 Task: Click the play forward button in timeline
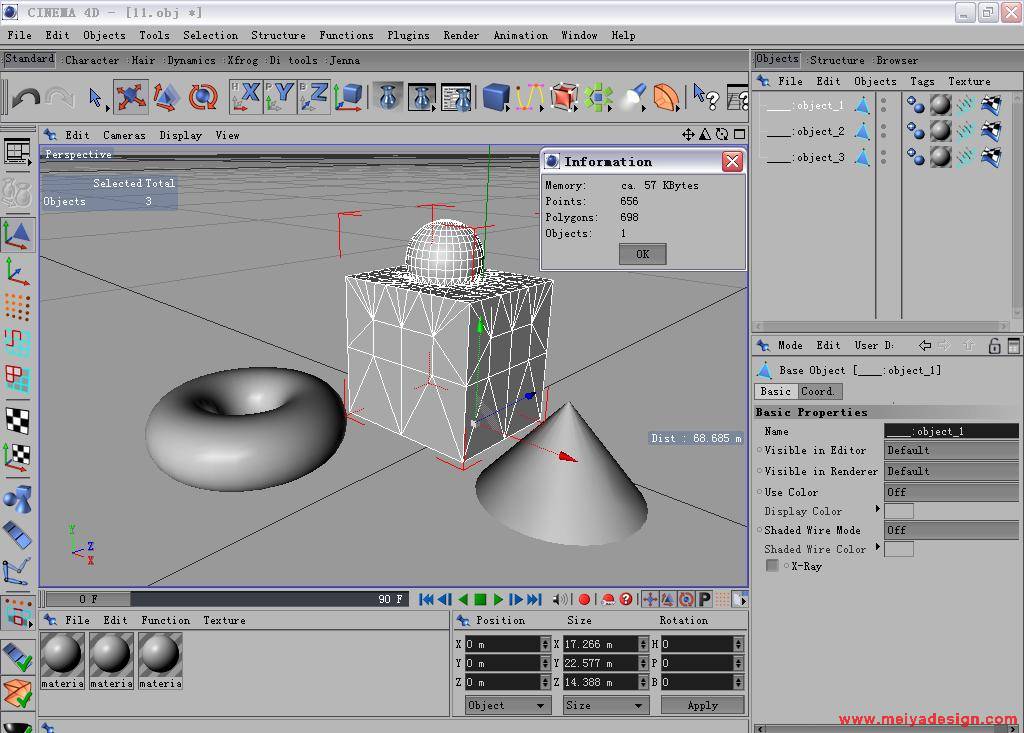498,599
